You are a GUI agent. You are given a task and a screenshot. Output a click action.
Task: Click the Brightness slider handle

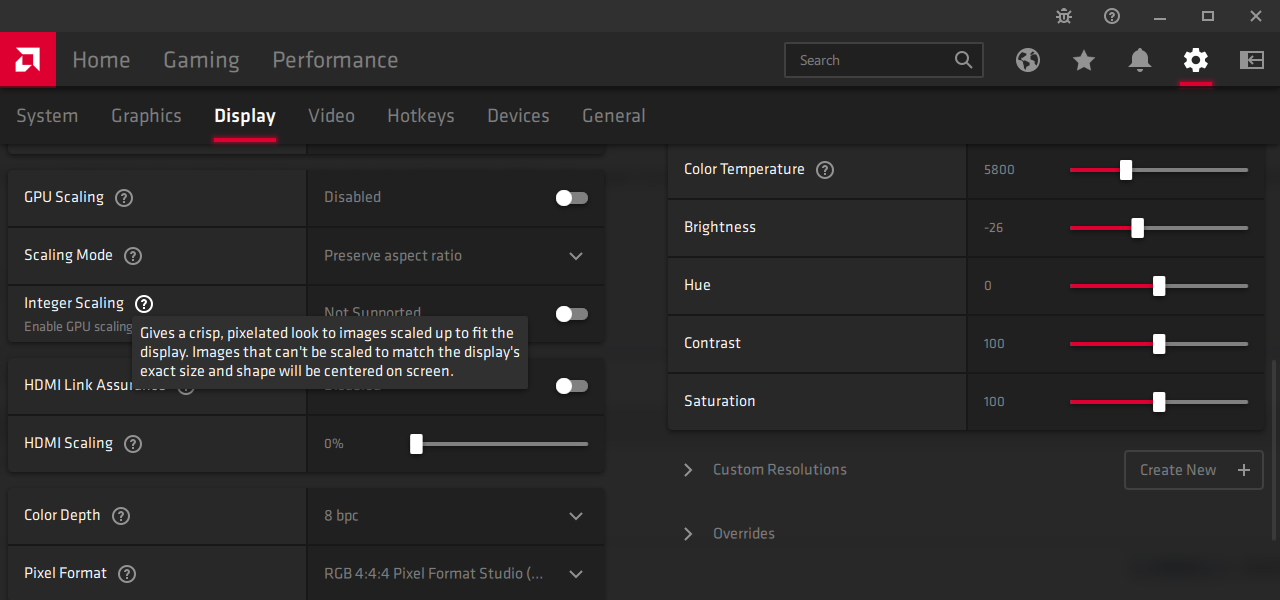coord(1137,228)
